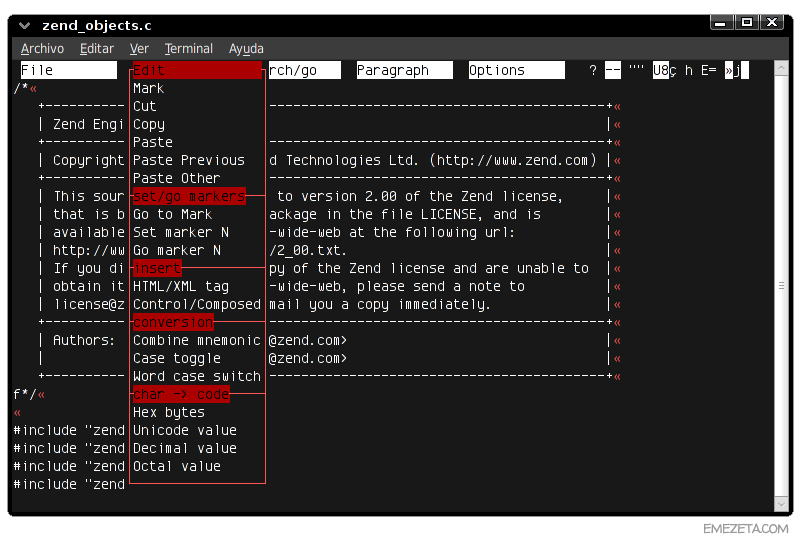This screenshot has height=541, width=800.
Task: Choose Set marker N
Action: [x=181, y=232]
